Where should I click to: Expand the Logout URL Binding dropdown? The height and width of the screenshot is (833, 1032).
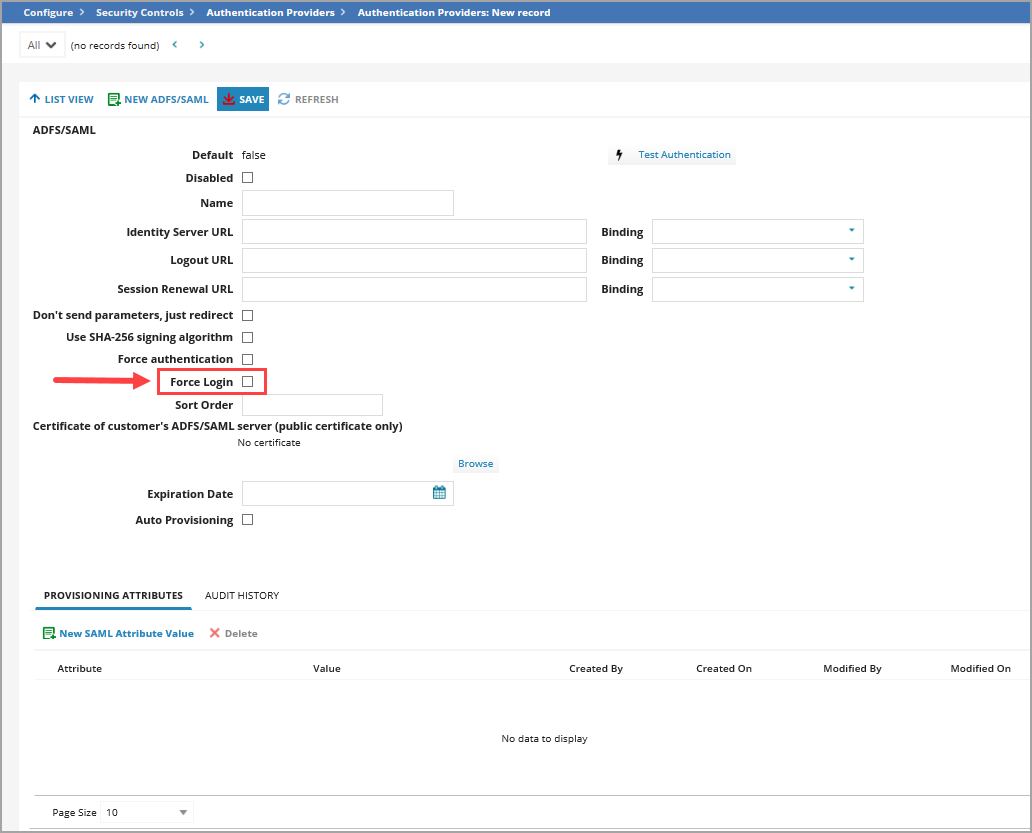click(851, 260)
